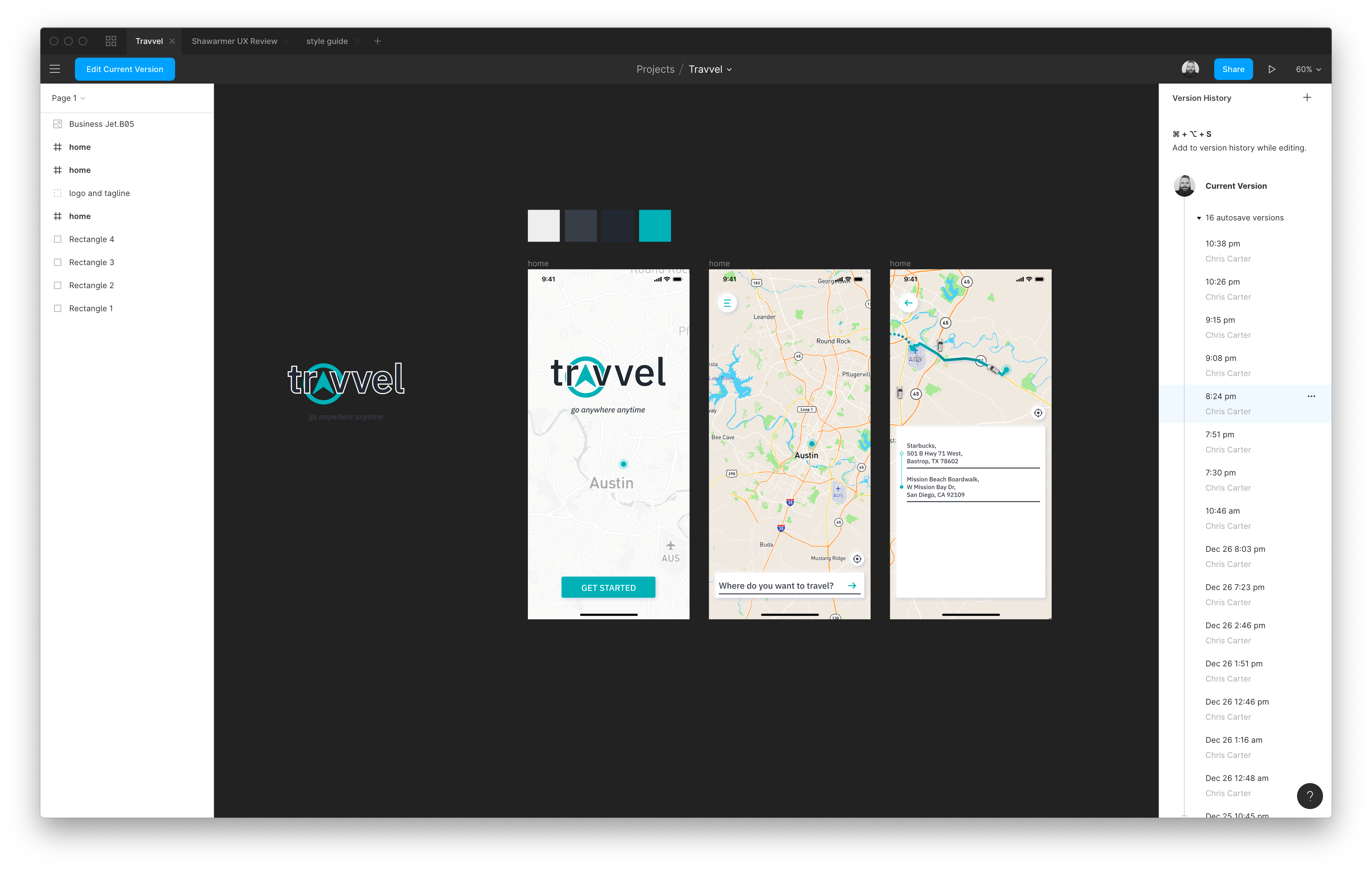This screenshot has width=1372, height=871.
Task: Select the Rectangle 4 layer
Action: pos(91,239)
